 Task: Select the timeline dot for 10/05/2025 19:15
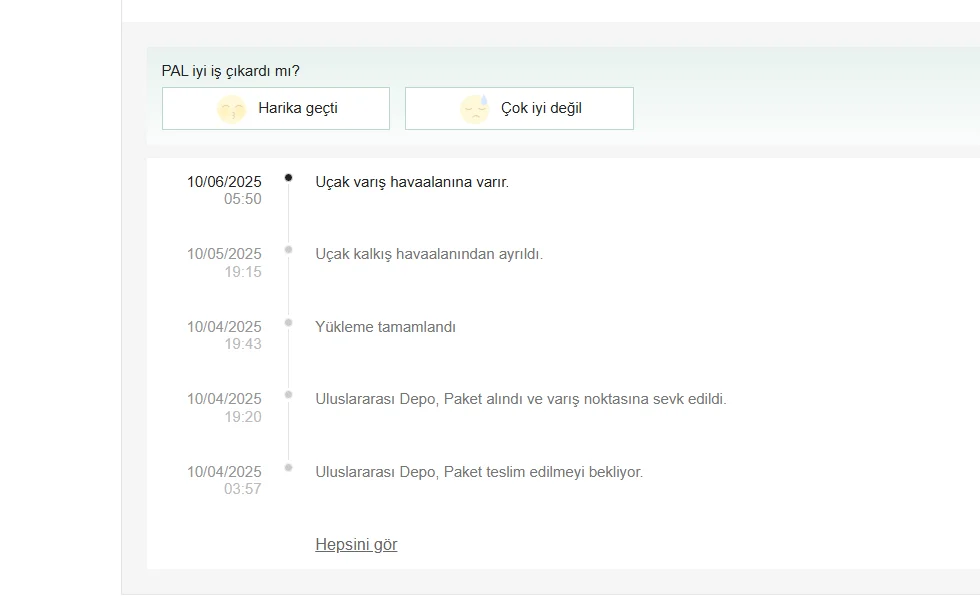point(288,250)
